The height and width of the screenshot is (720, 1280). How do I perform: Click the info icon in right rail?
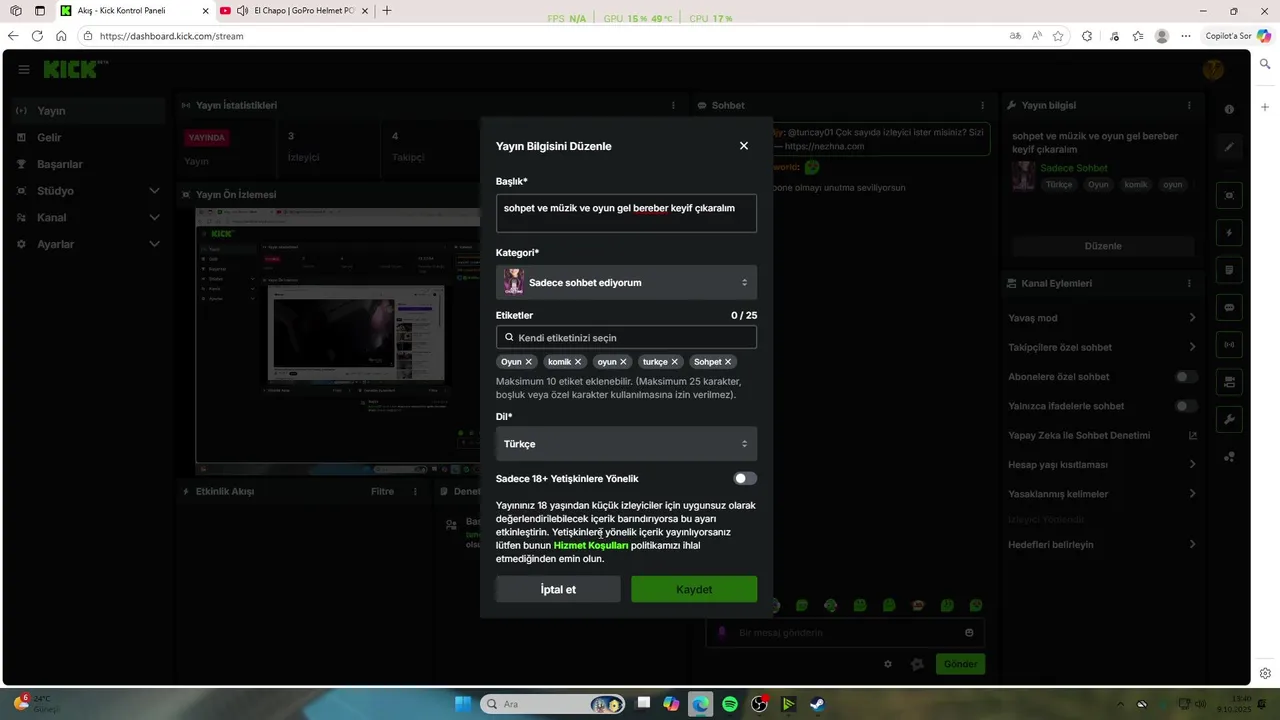point(1229,109)
